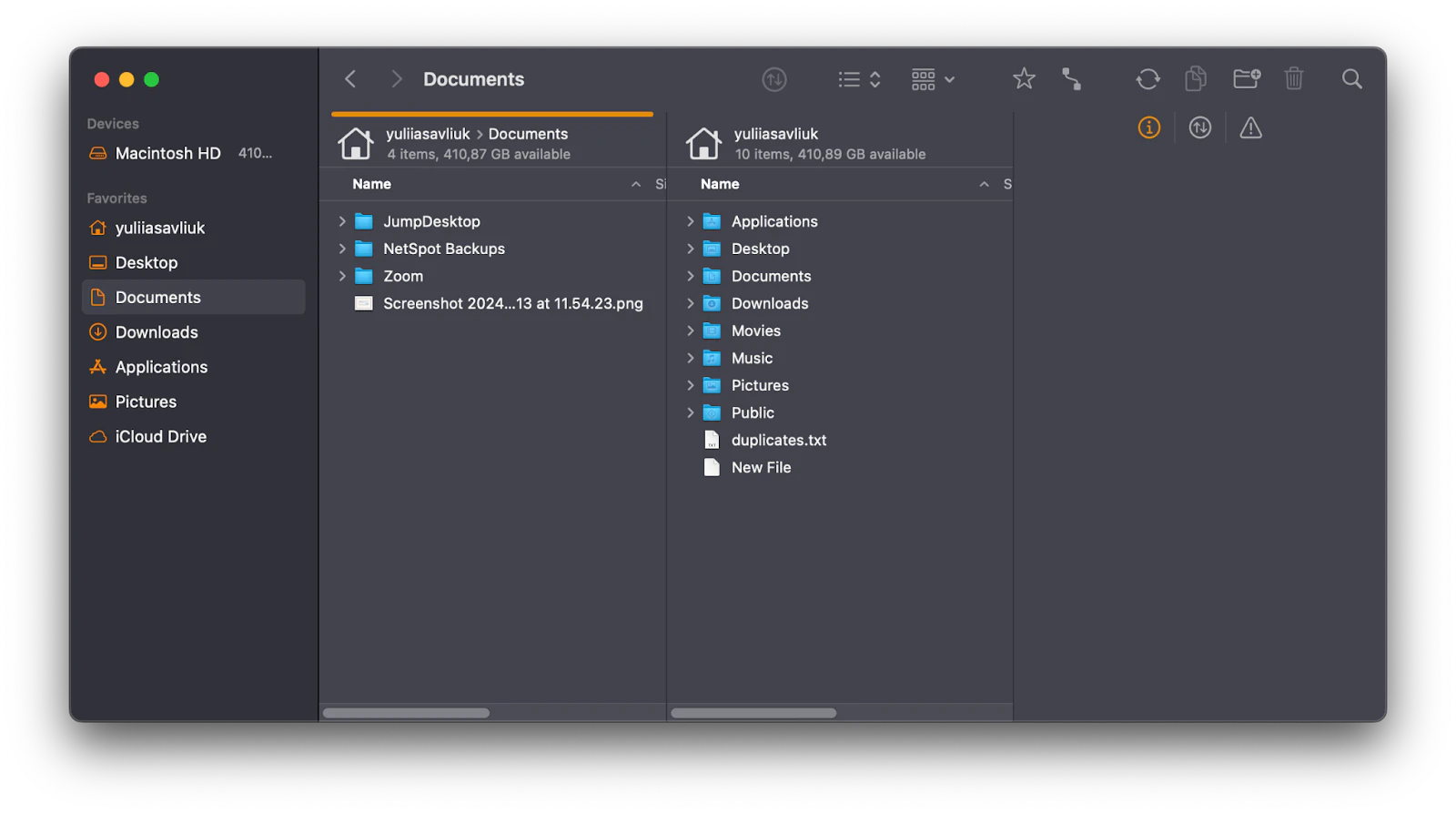Screen dimensions: 1456x814
Task: Create a new folder with toolbar icon
Action: (1246, 79)
